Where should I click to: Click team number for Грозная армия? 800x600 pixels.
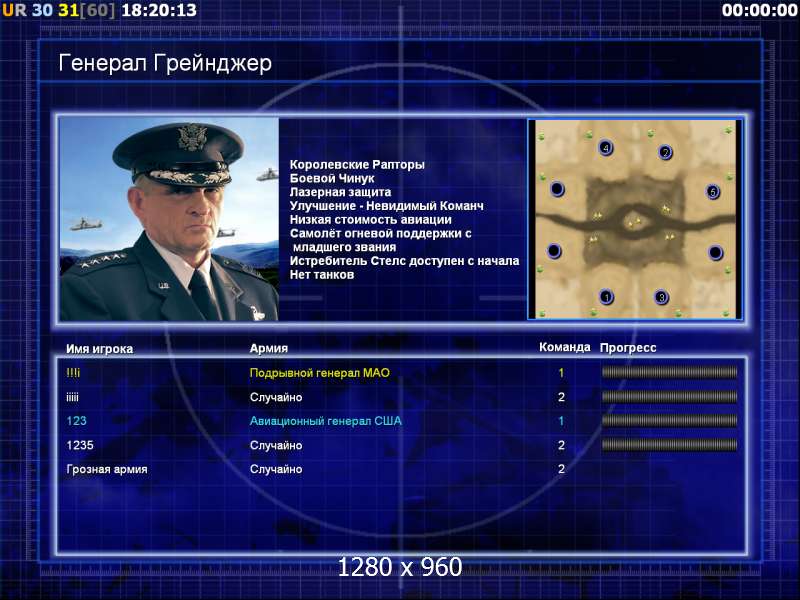pyautogui.click(x=561, y=469)
